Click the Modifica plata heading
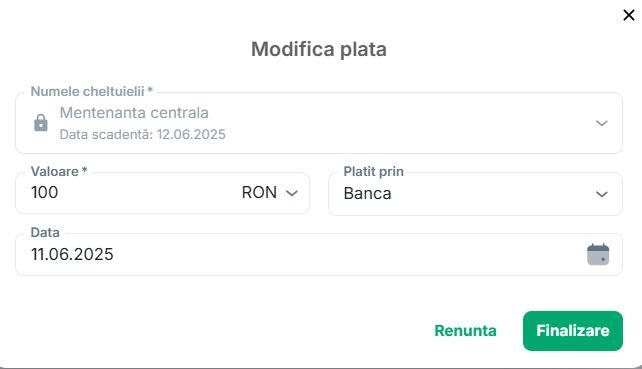 319,49
